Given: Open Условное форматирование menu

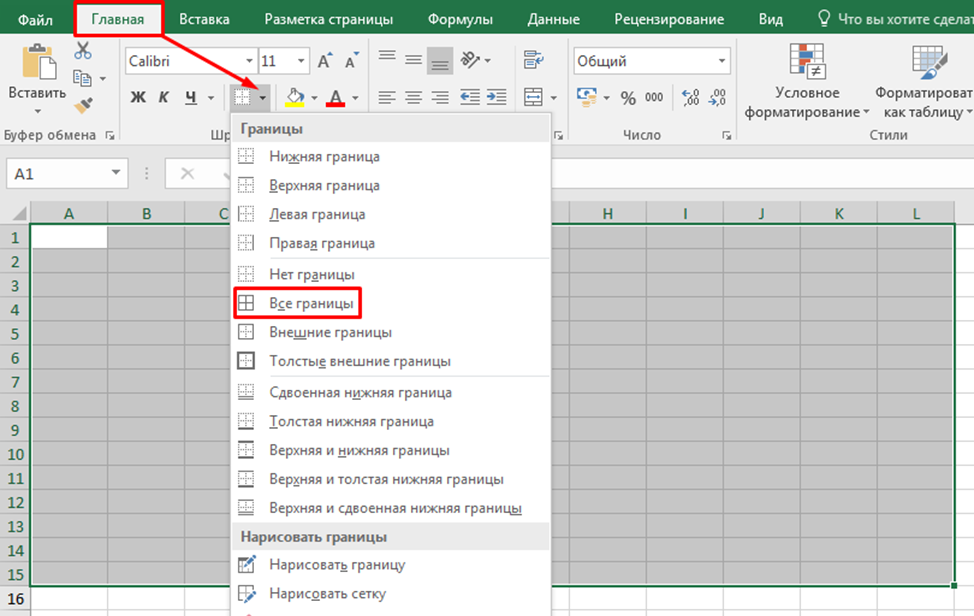Looking at the screenshot, I should 807,81.
